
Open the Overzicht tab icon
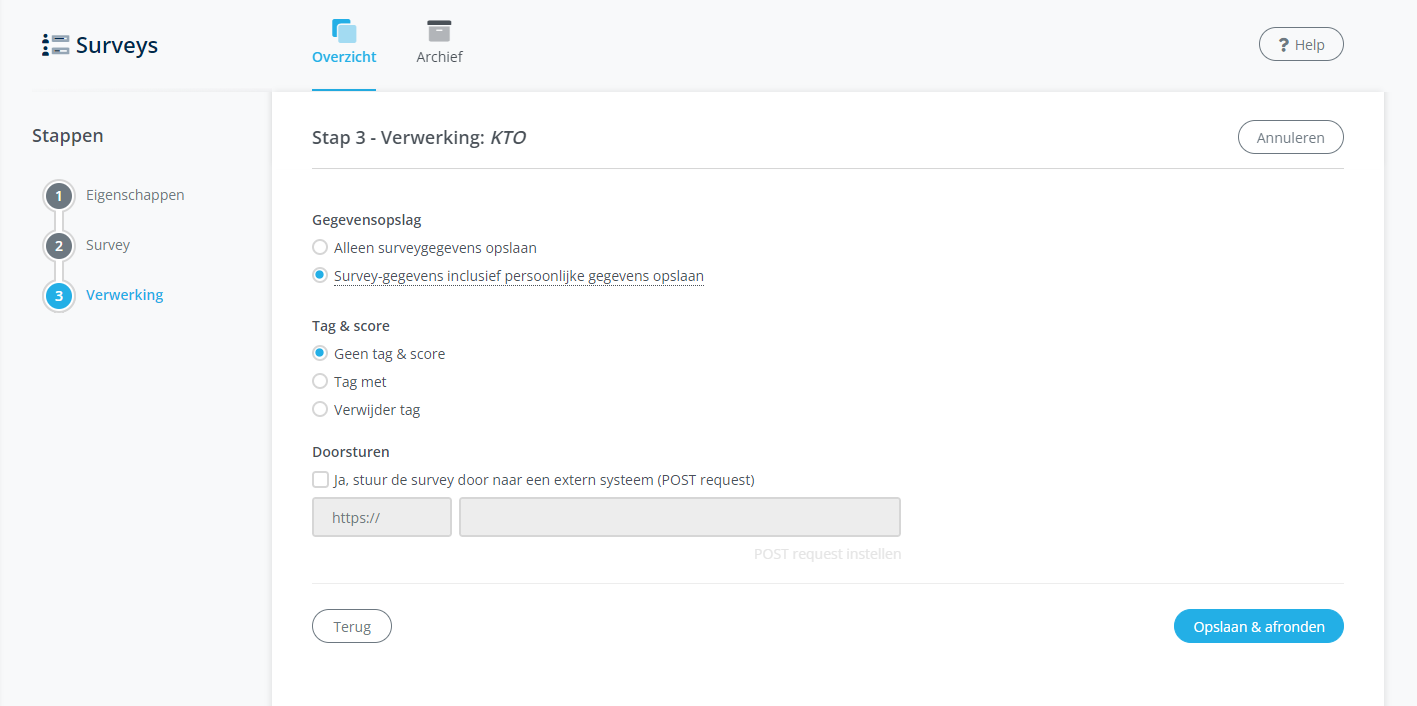tap(344, 31)
